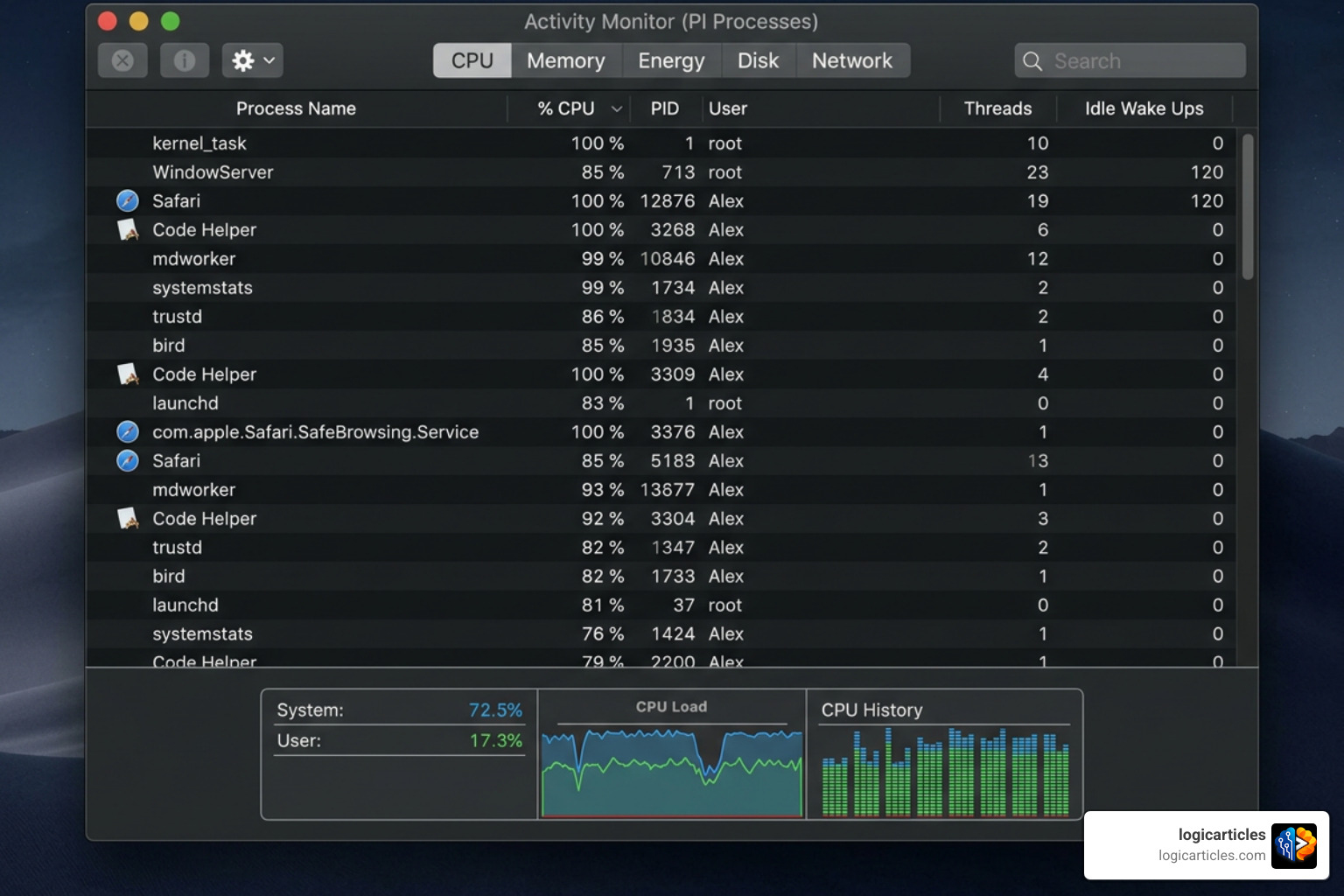This screenshot has width=1344, height=896.
Task: Sort by the Threads column header
Action: 997,108
